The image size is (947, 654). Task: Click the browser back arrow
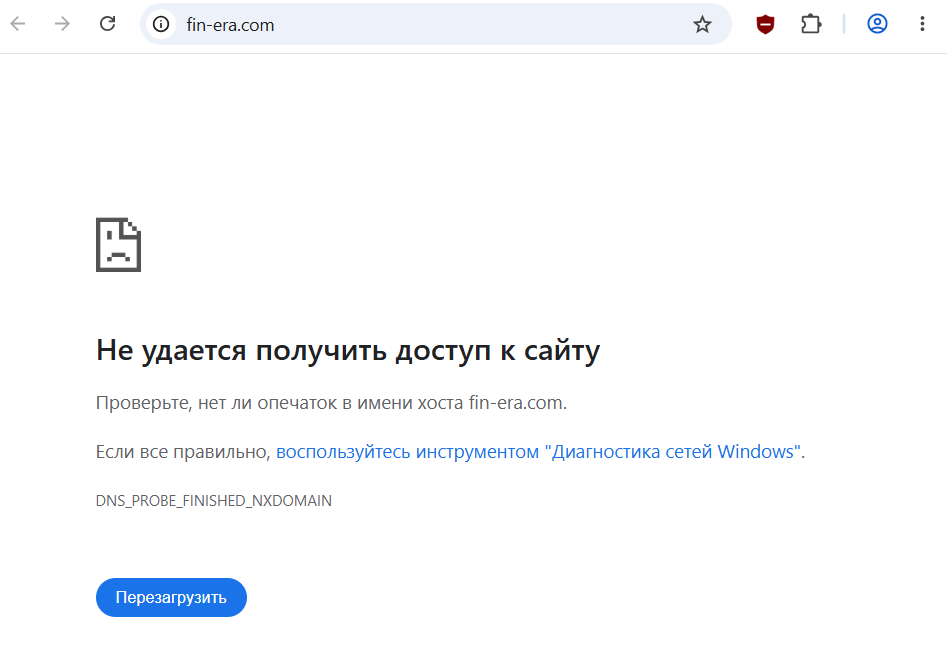(18, 24)
